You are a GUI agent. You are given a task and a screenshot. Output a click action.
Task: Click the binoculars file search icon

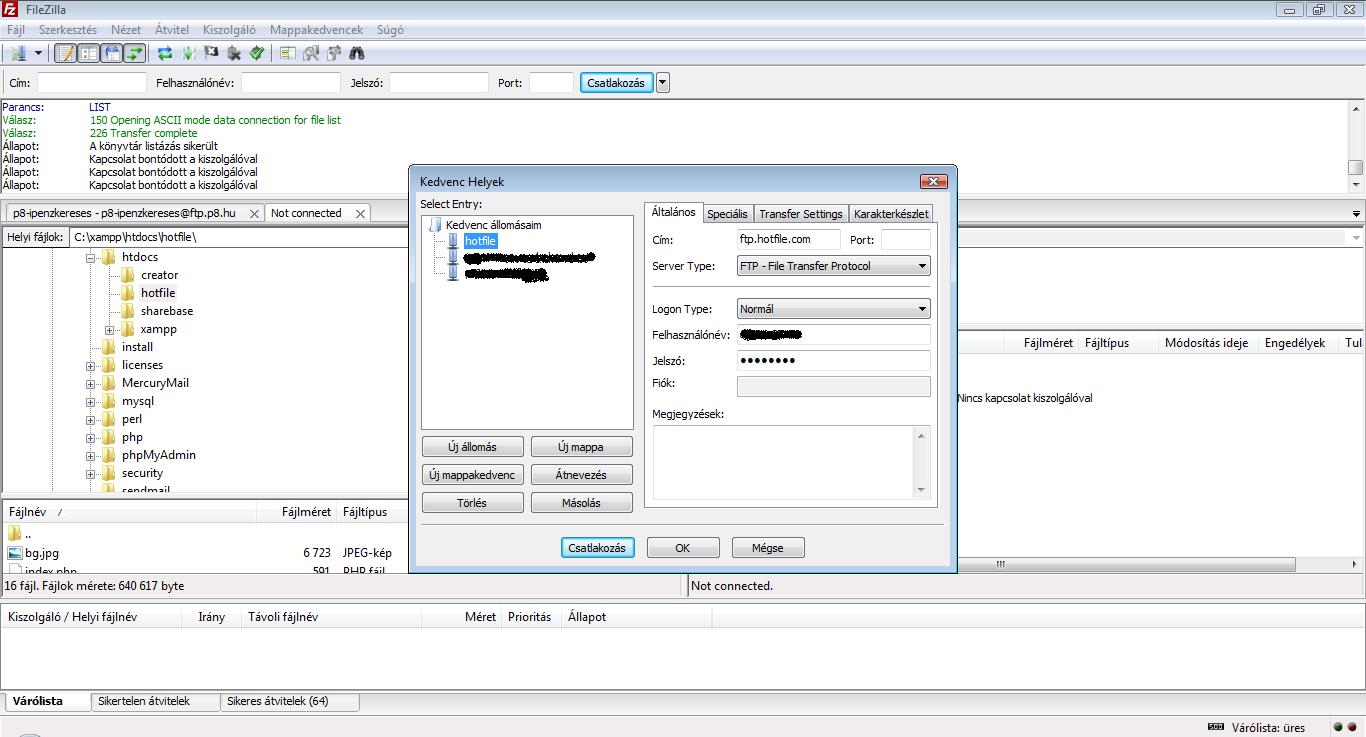[x=357, y=53]
